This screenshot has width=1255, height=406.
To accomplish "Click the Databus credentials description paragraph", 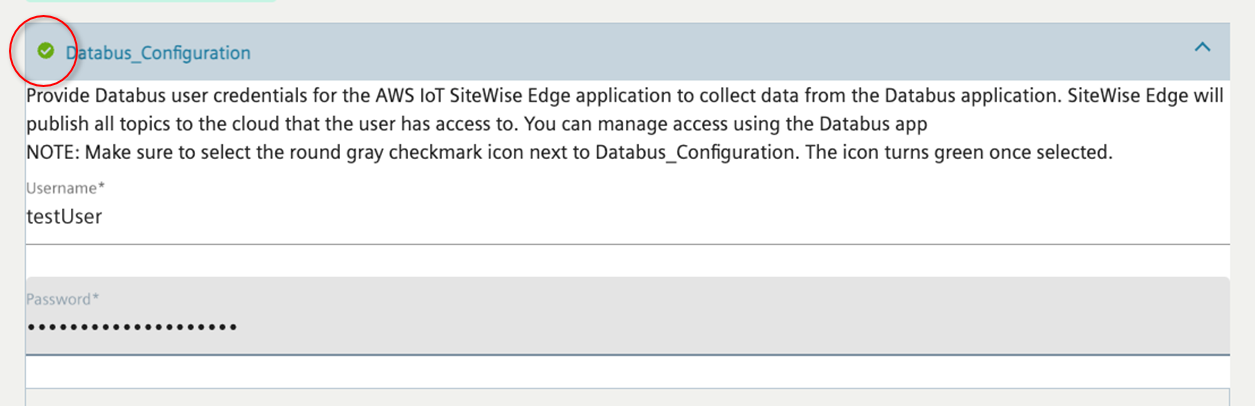I will tap(600, 98).
